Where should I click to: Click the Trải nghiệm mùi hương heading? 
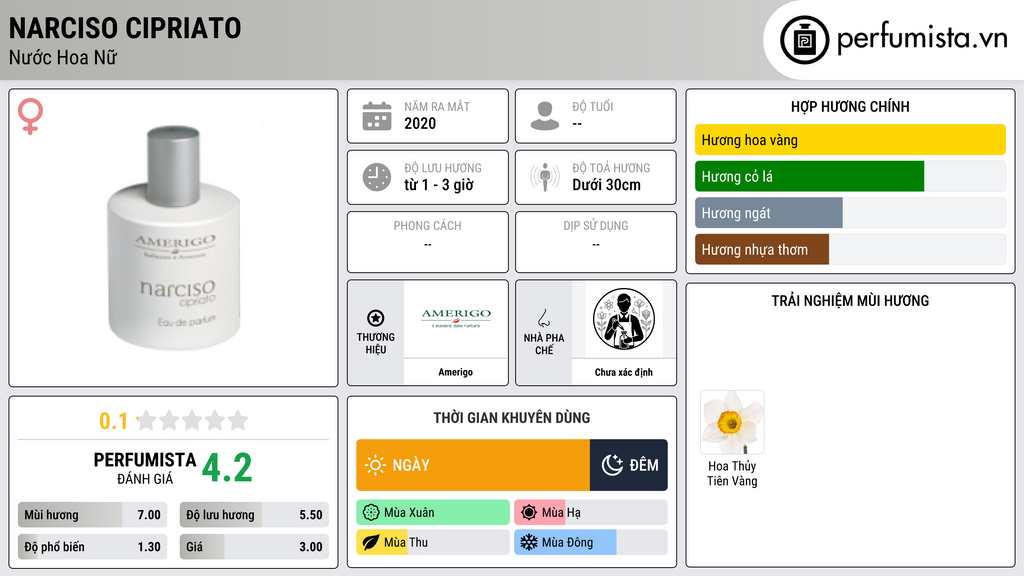[x=850, y=301]
